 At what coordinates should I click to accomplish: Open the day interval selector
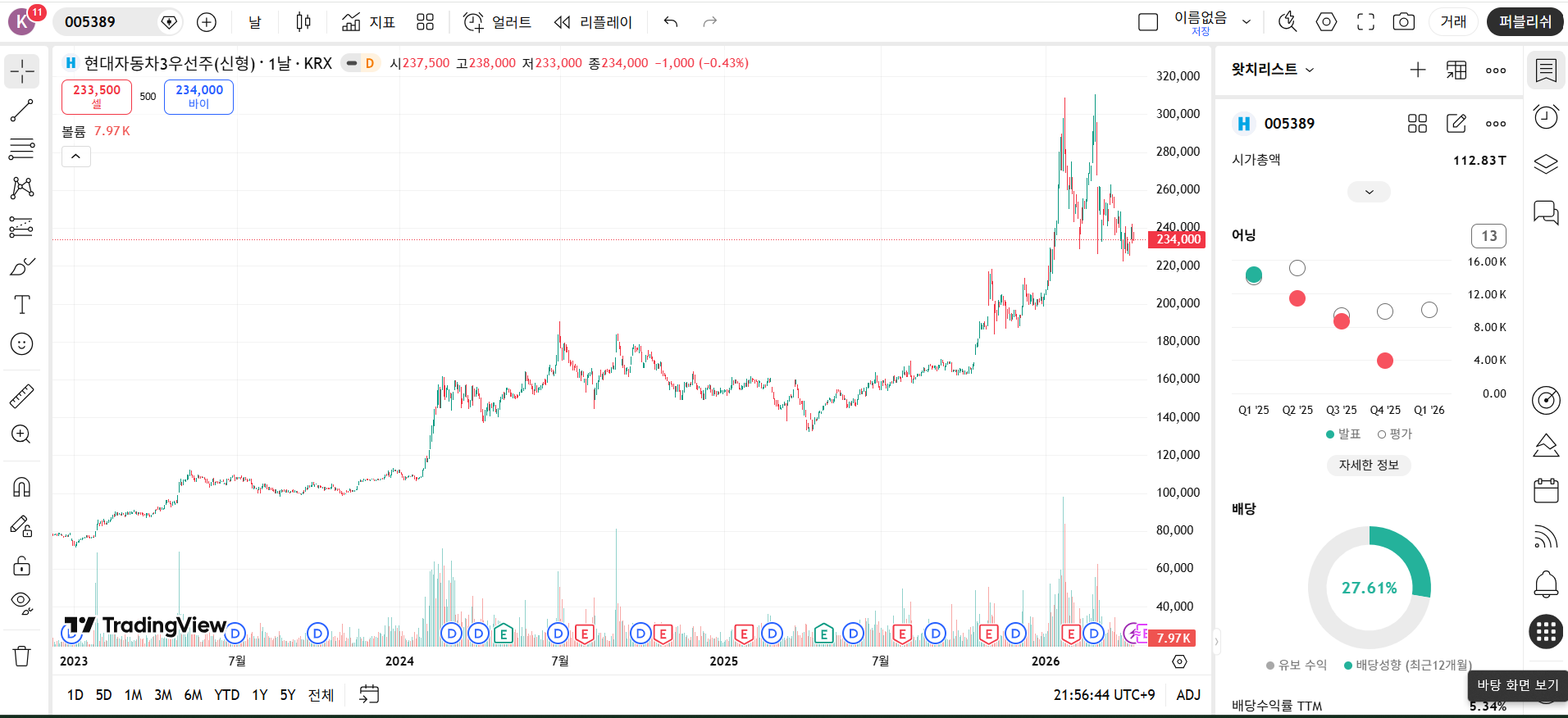(255, 22)
